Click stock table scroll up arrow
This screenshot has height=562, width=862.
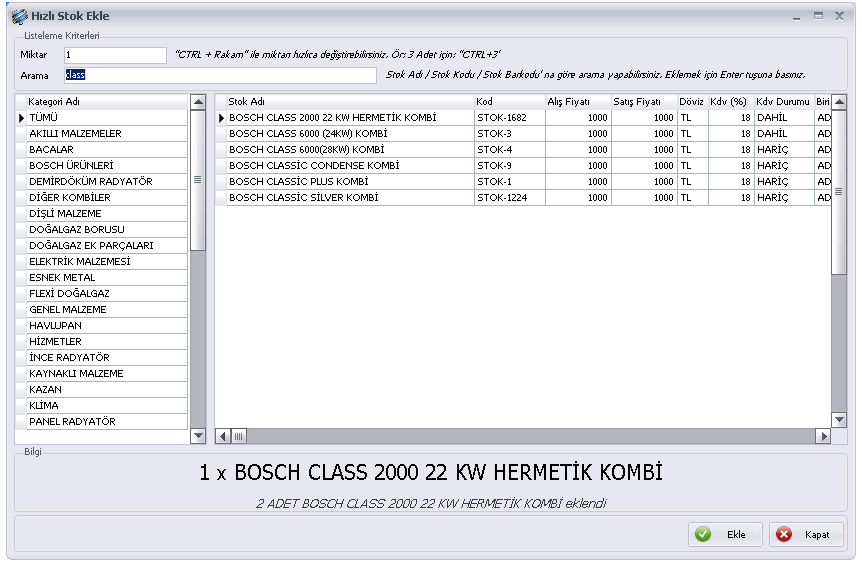(x=839, y=102)
